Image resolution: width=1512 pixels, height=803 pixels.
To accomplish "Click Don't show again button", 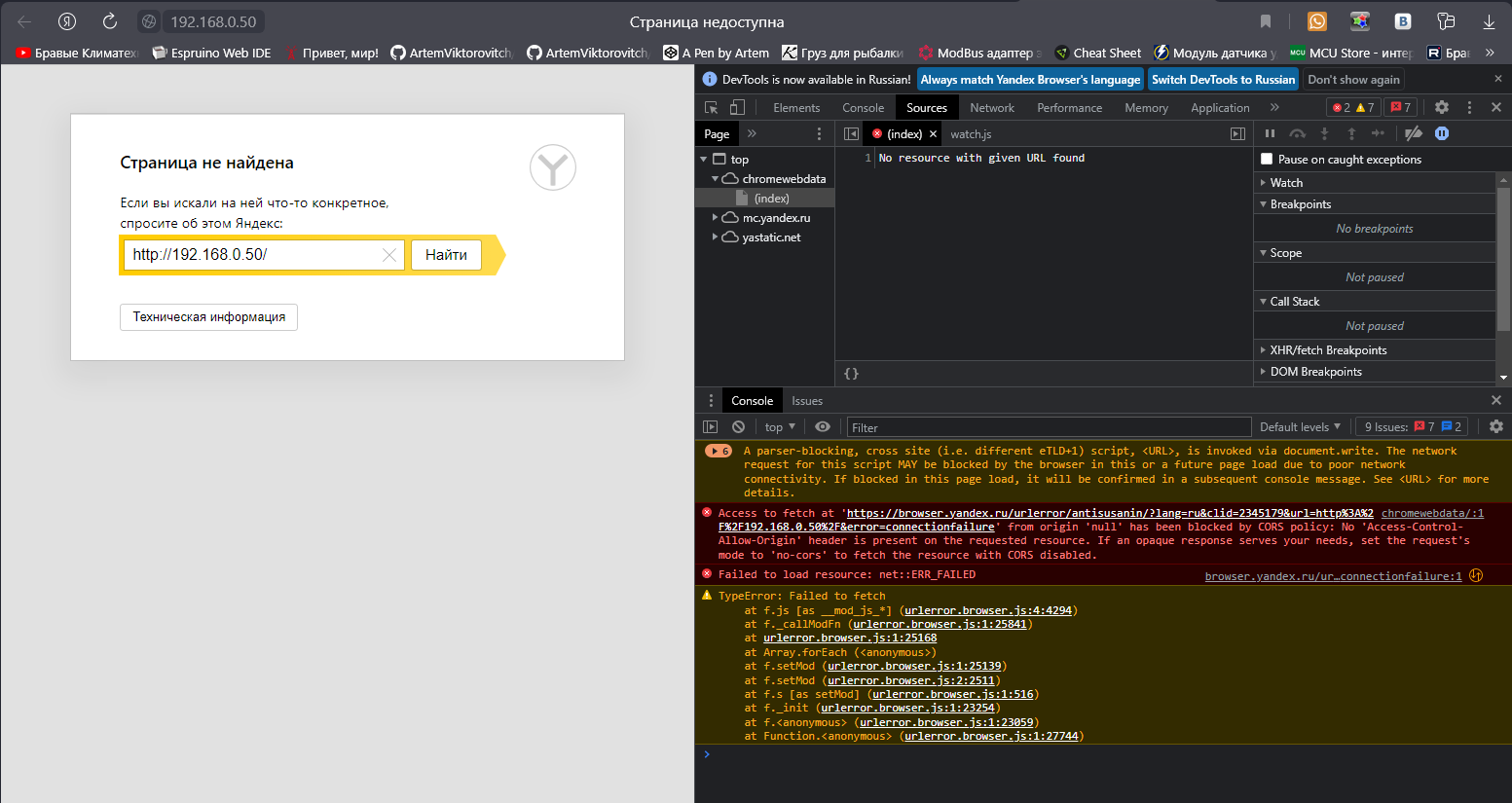I will click(x=1353, y=80).
